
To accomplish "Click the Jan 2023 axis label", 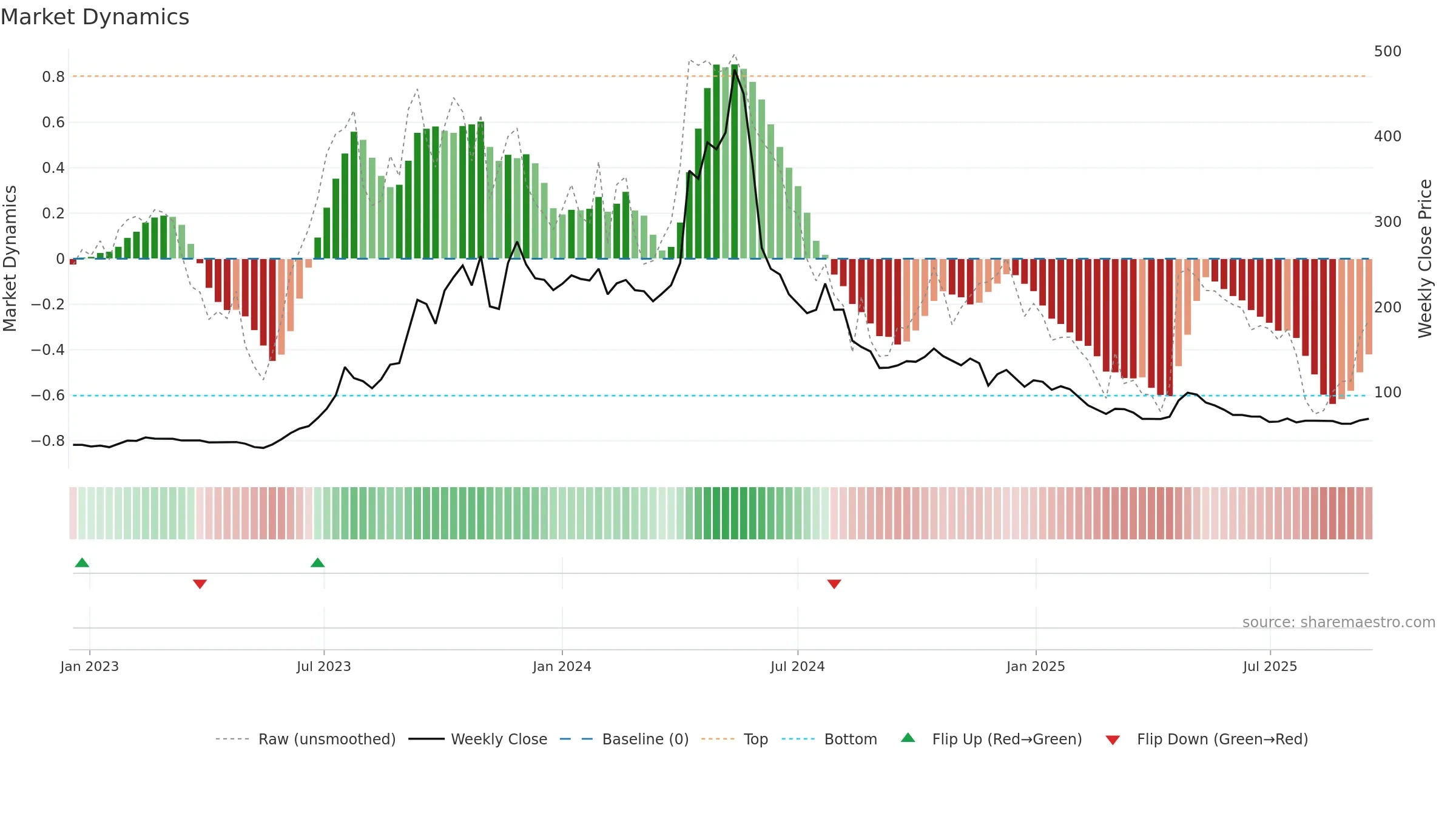I will point(90,666).
